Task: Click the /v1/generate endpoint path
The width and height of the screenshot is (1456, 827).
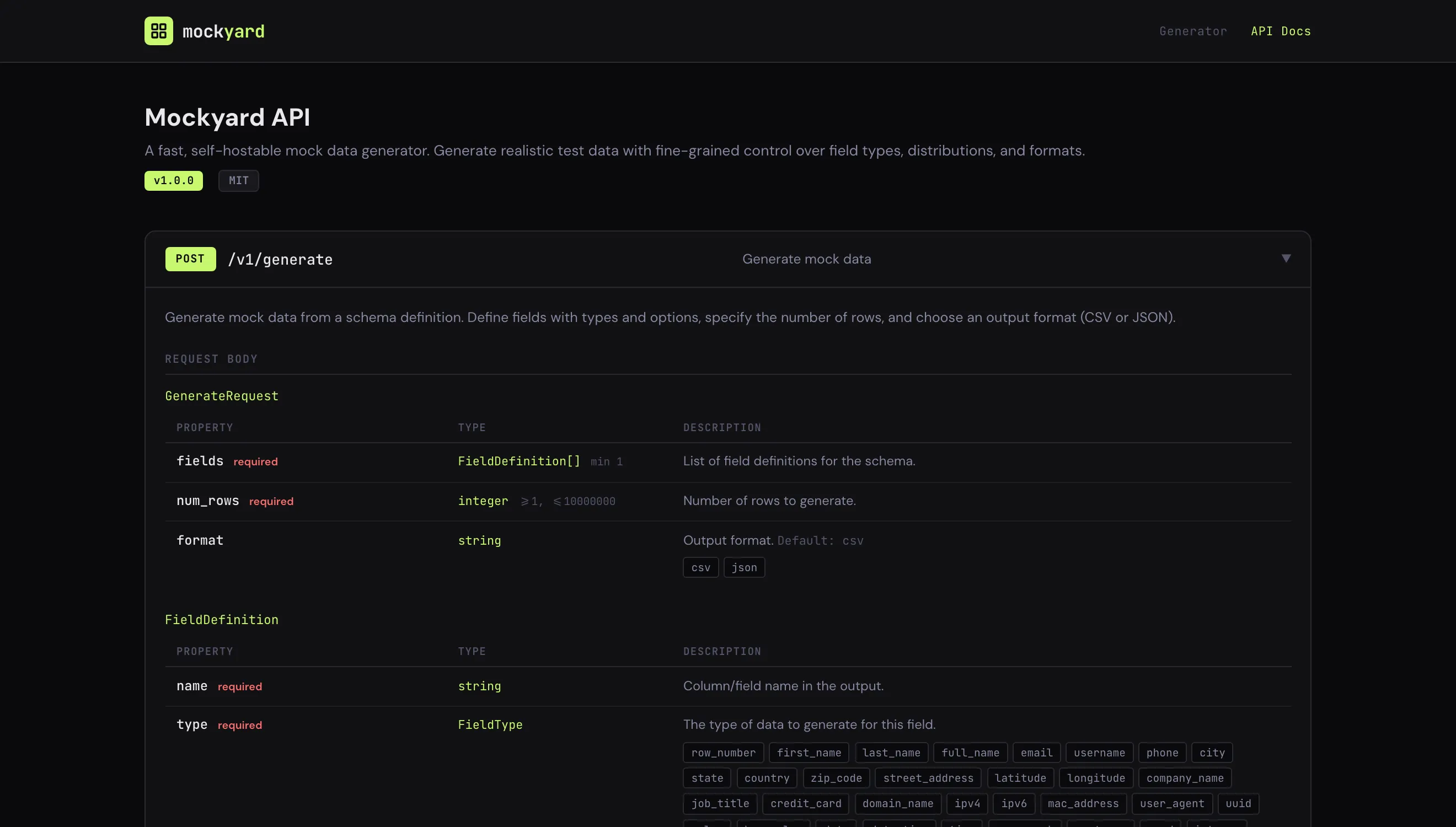Action: coord(280,260)
